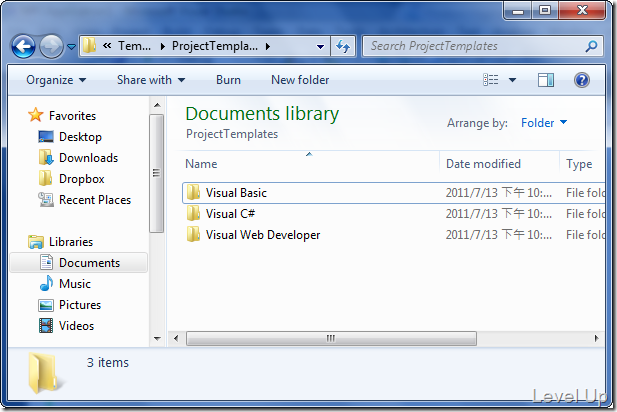Screen dimensions: 617x412
Task: Click the Music note icon
Action: click(46, 283)
